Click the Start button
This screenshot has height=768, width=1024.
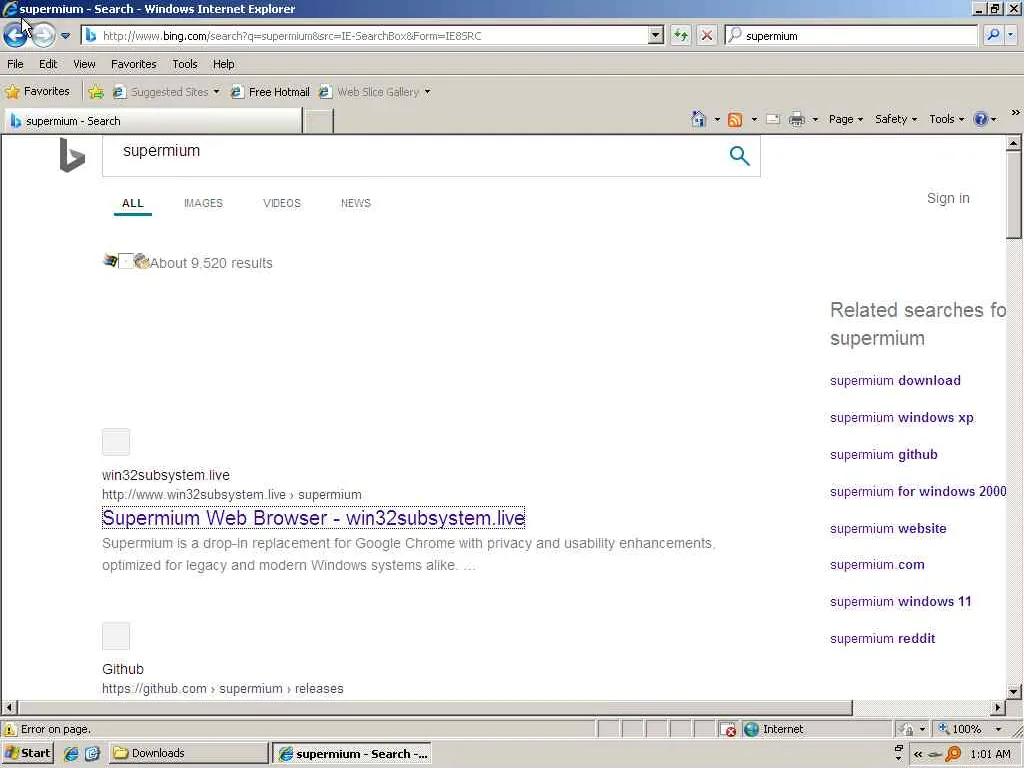coord(27,753)
